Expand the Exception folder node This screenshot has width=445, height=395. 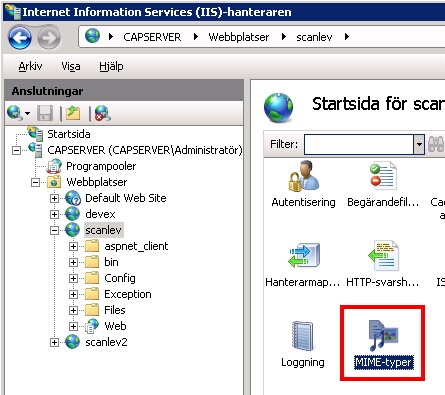[73, 294]
